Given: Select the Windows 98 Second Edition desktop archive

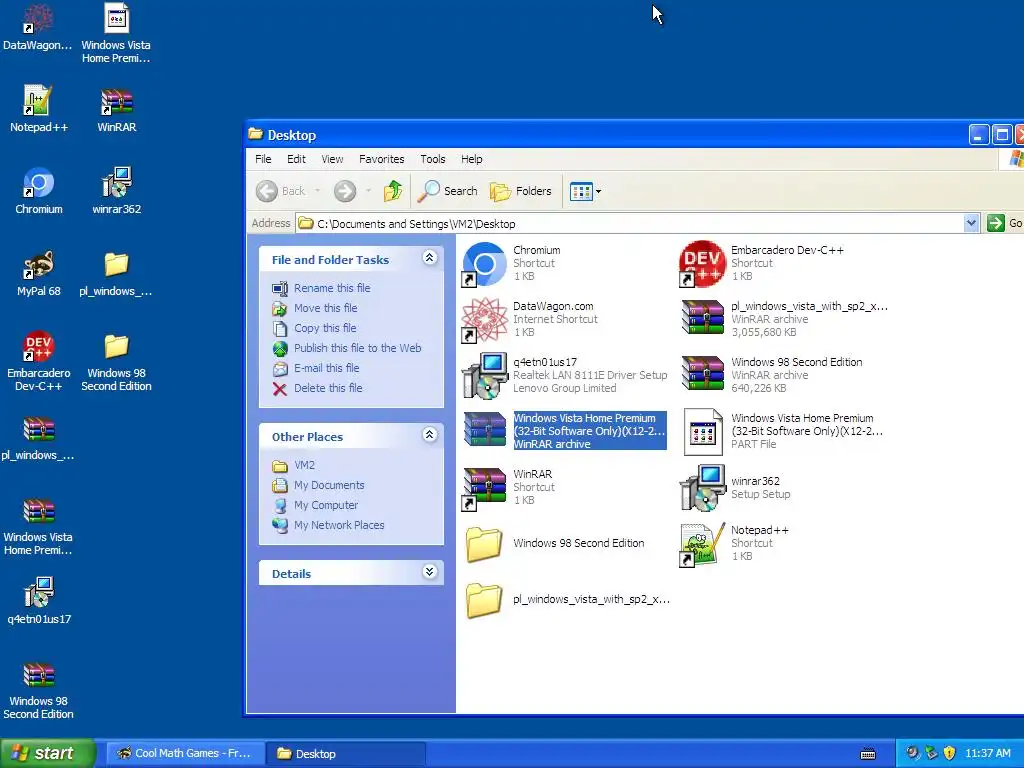Looking at the screenshot, I should 38,690.
